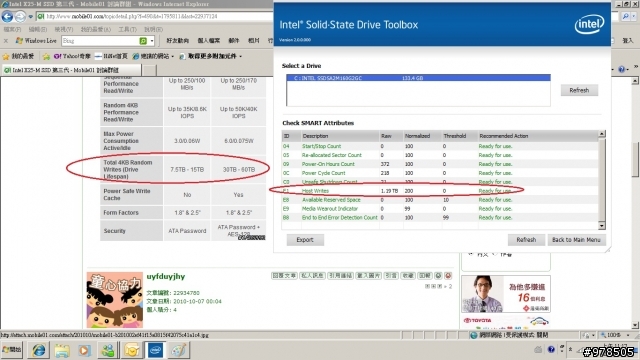Open the recent pages dropdown beside Forward
Viewport: 640px width, 360px height.
[x=31, y=17]
